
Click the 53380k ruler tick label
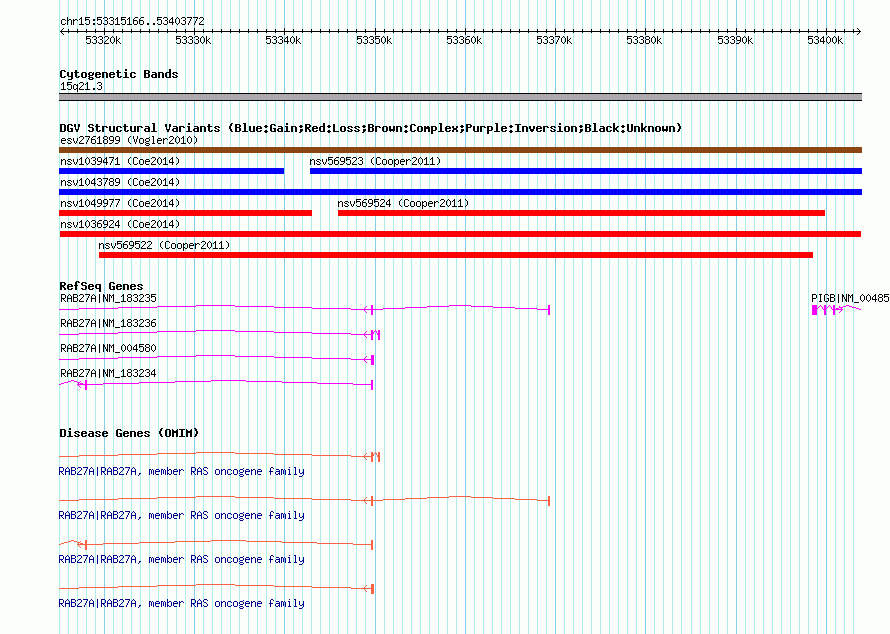tap(645, 41)
